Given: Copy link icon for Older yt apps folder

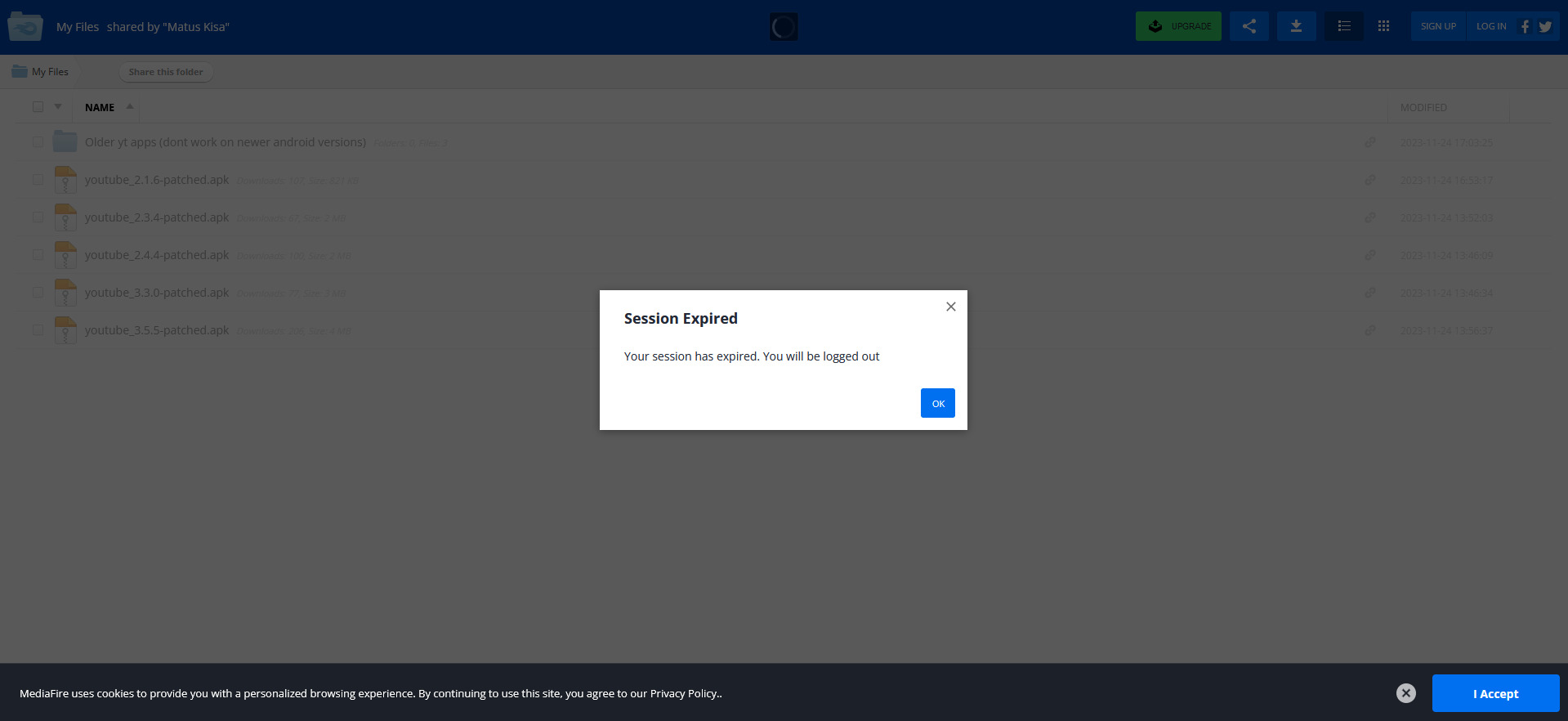Looking at the screenshot, I should pyautogui.click(x=1370, y=142).
